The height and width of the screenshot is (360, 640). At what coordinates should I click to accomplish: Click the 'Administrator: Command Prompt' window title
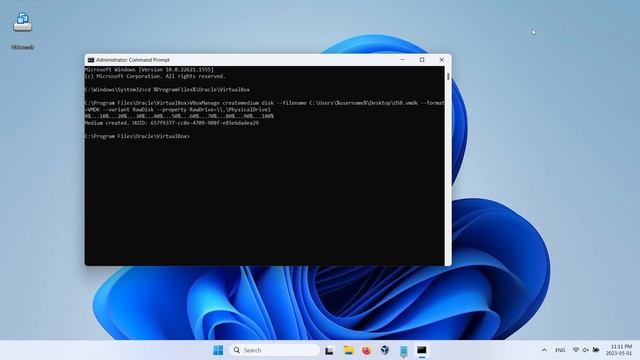[x=133, y=60]
